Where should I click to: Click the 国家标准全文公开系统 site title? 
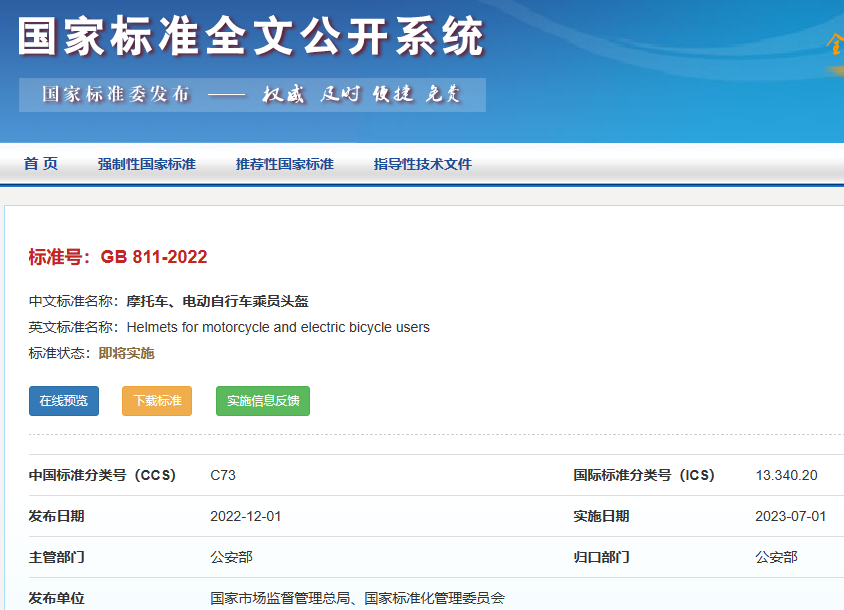251,38
